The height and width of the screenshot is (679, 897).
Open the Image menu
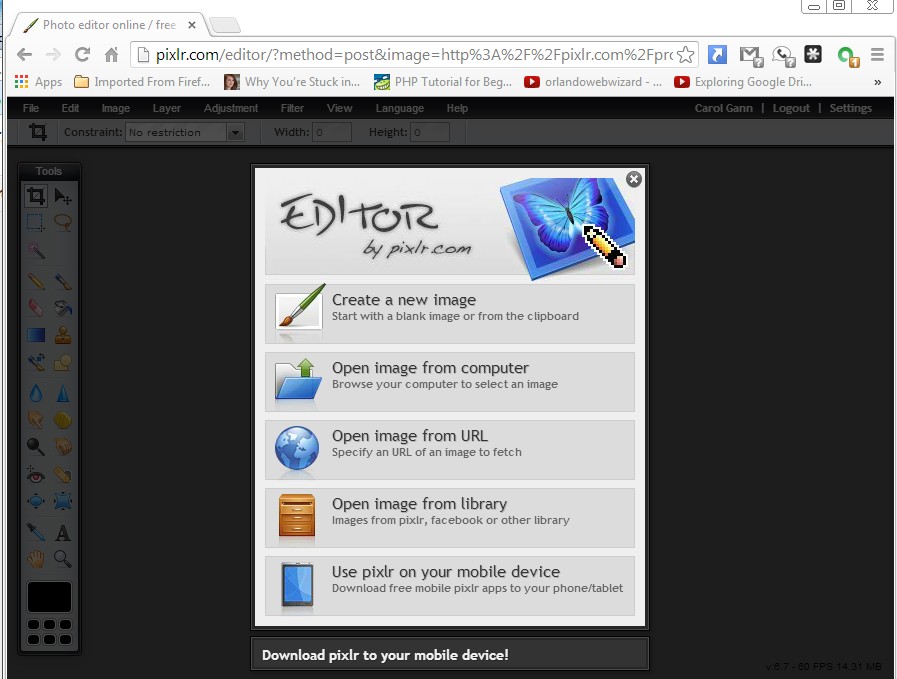pyautogui.click(x=116, y=108)
